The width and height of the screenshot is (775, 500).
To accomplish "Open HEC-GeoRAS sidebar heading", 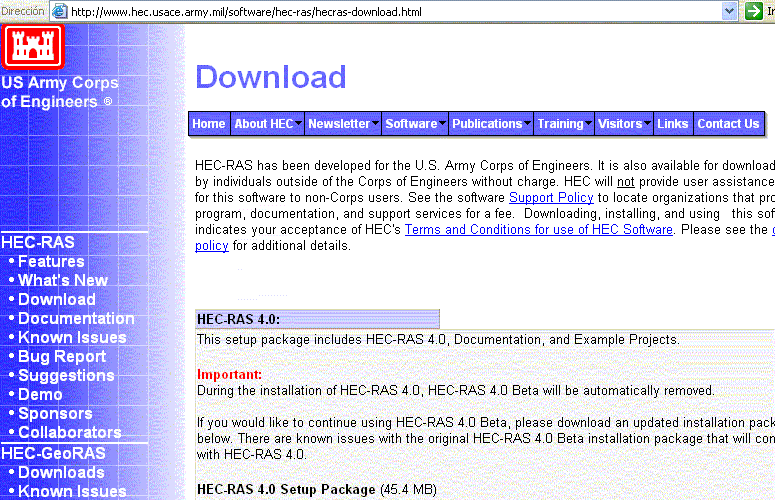I will [53, 453].
